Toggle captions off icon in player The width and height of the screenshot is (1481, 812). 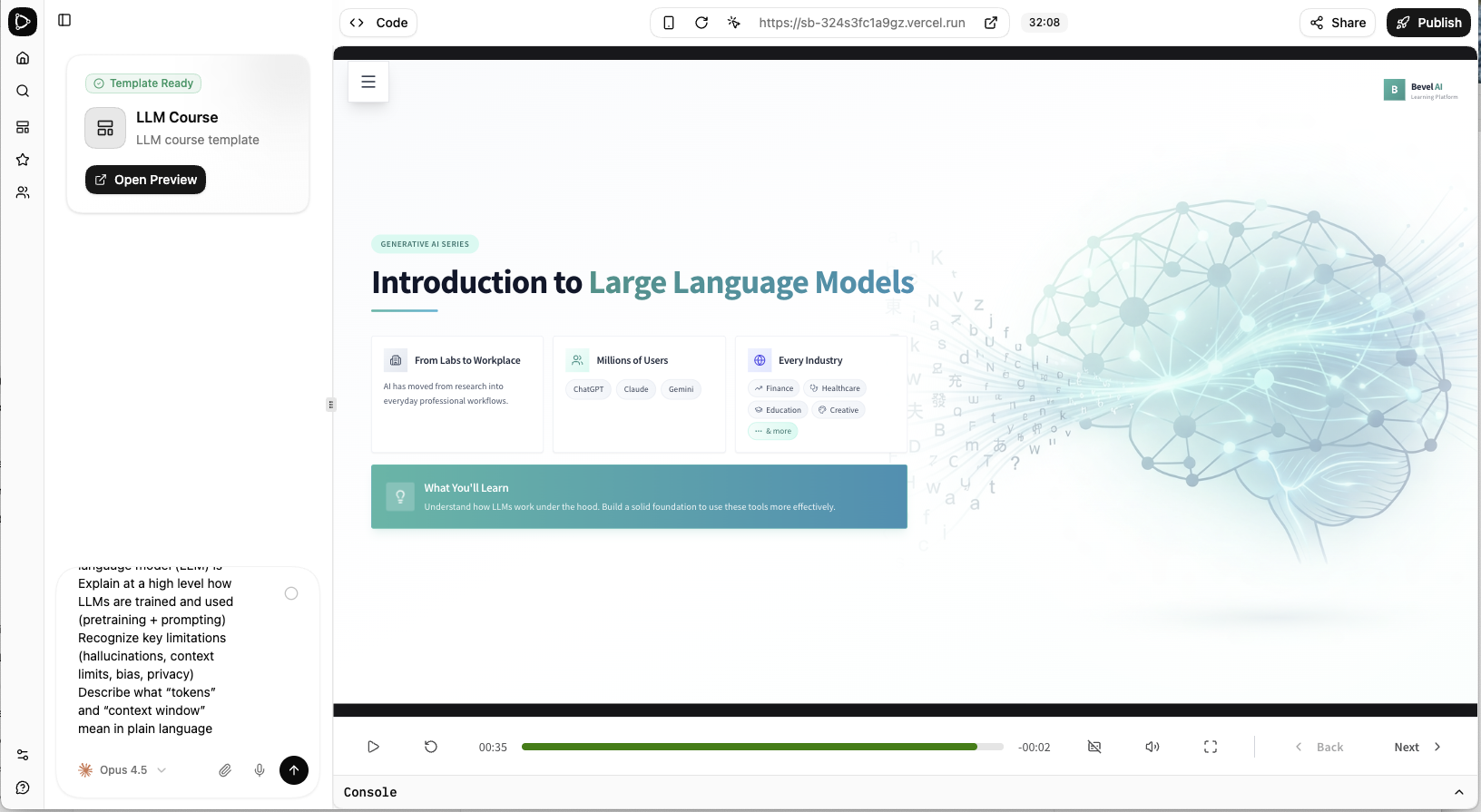pyautogui.click(x=1094, y=747)
